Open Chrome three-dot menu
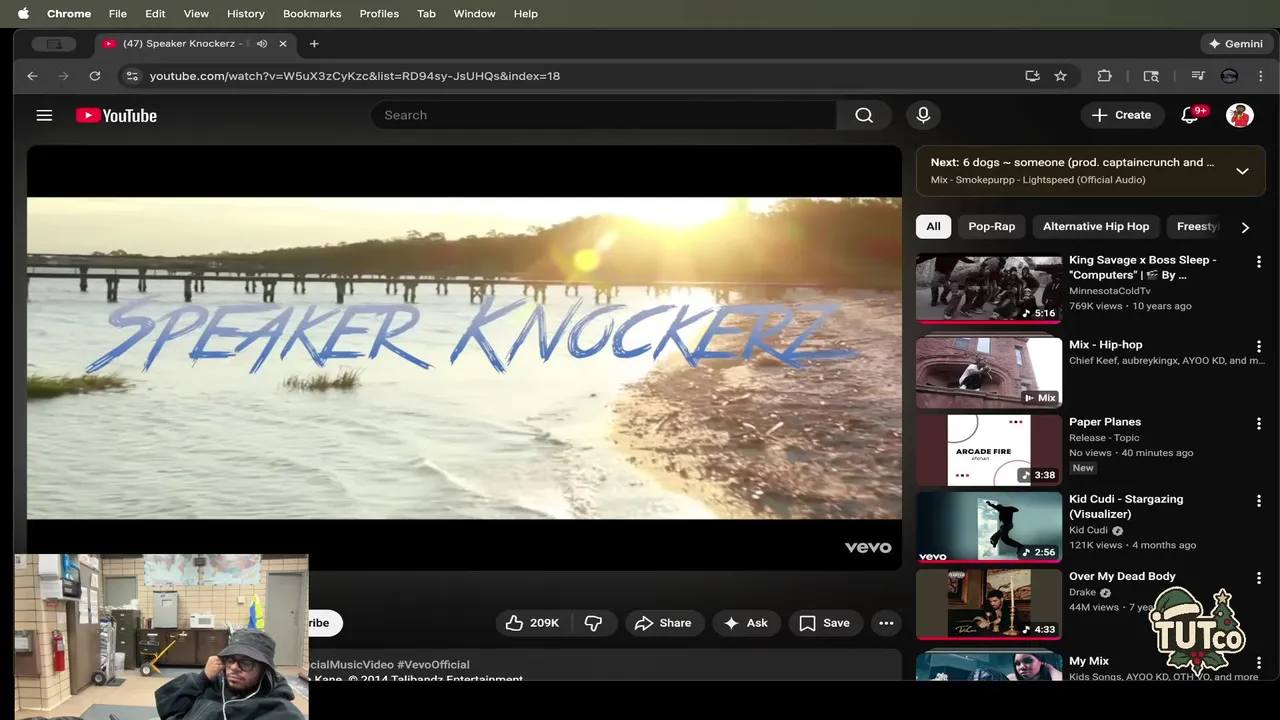Viewport: 1280px width, 720px height. pos(1260,76)
